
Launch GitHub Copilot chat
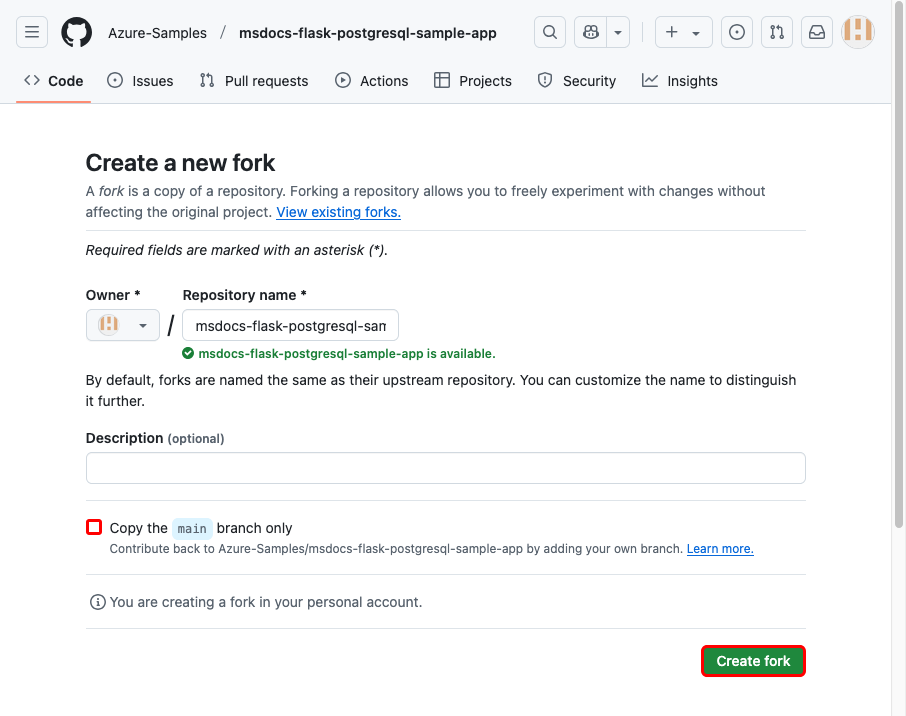(590, 31)
